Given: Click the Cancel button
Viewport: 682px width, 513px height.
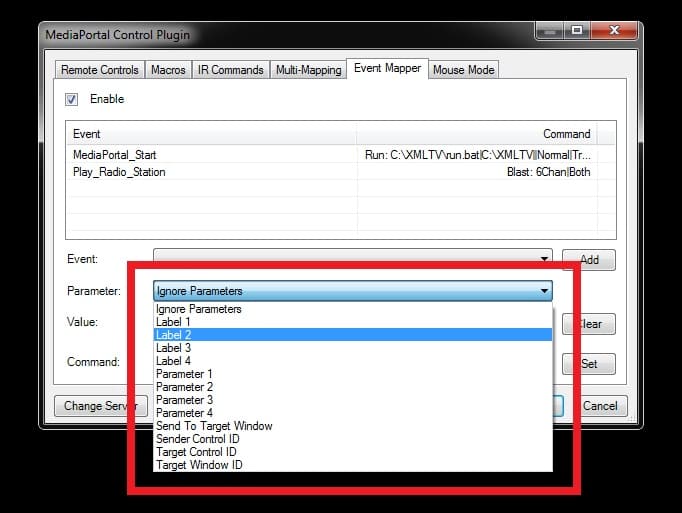Looking at the screenshot, I should 600,406.
